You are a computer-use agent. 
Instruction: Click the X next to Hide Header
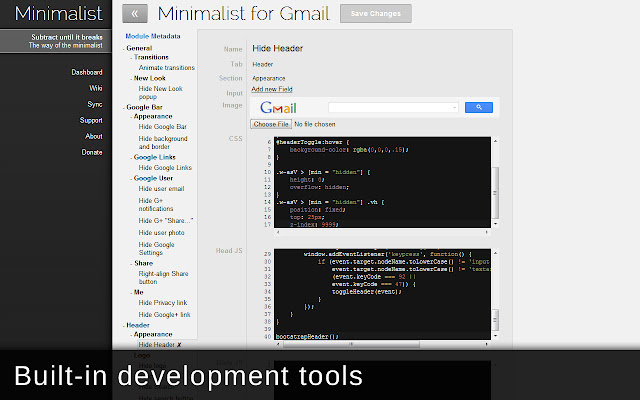[x=180, y=344]
